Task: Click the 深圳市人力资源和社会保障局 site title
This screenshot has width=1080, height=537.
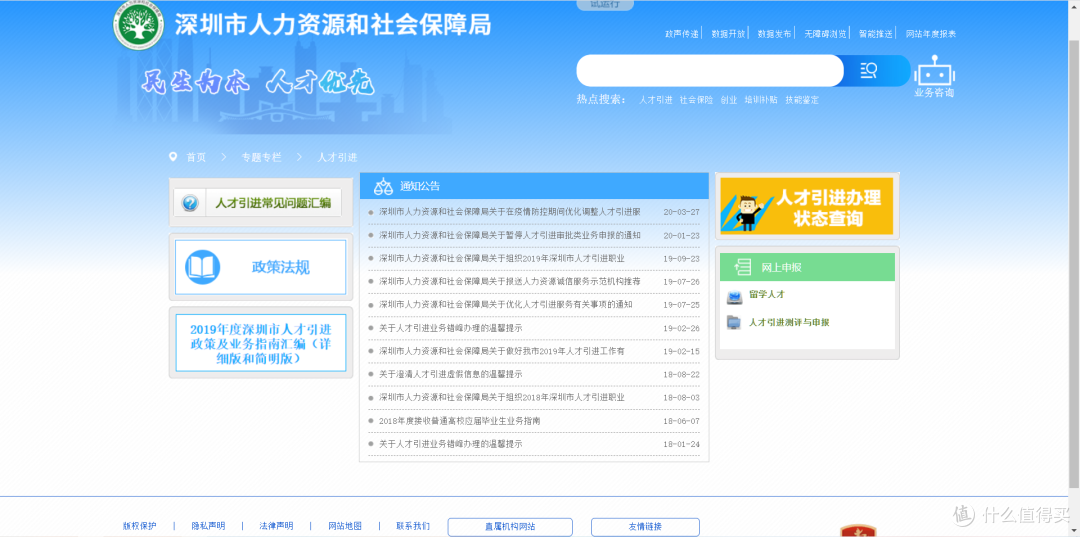Action: coord(333,25)
